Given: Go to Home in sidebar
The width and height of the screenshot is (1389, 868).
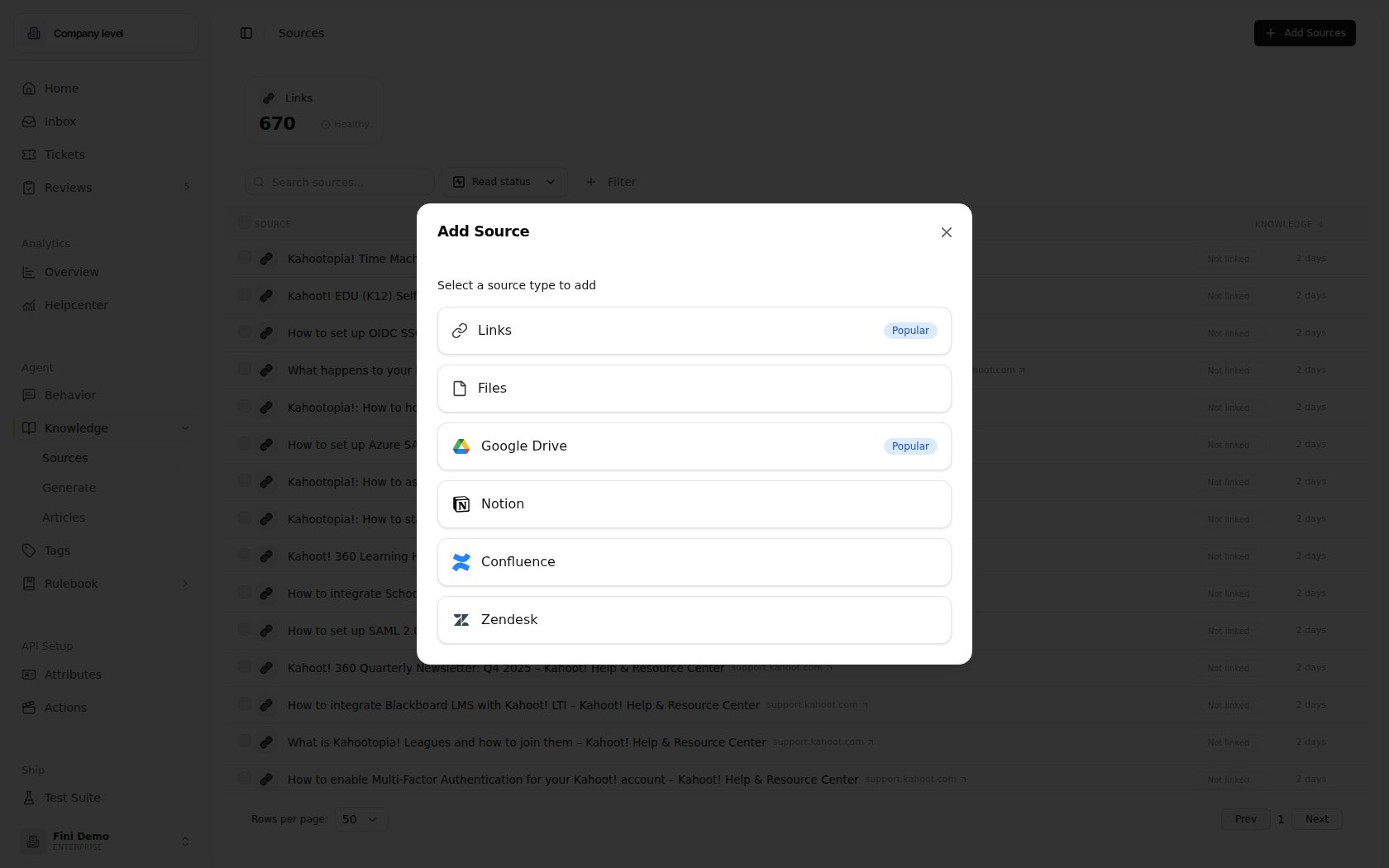Looking at the screenshot, I should point(106,88).
